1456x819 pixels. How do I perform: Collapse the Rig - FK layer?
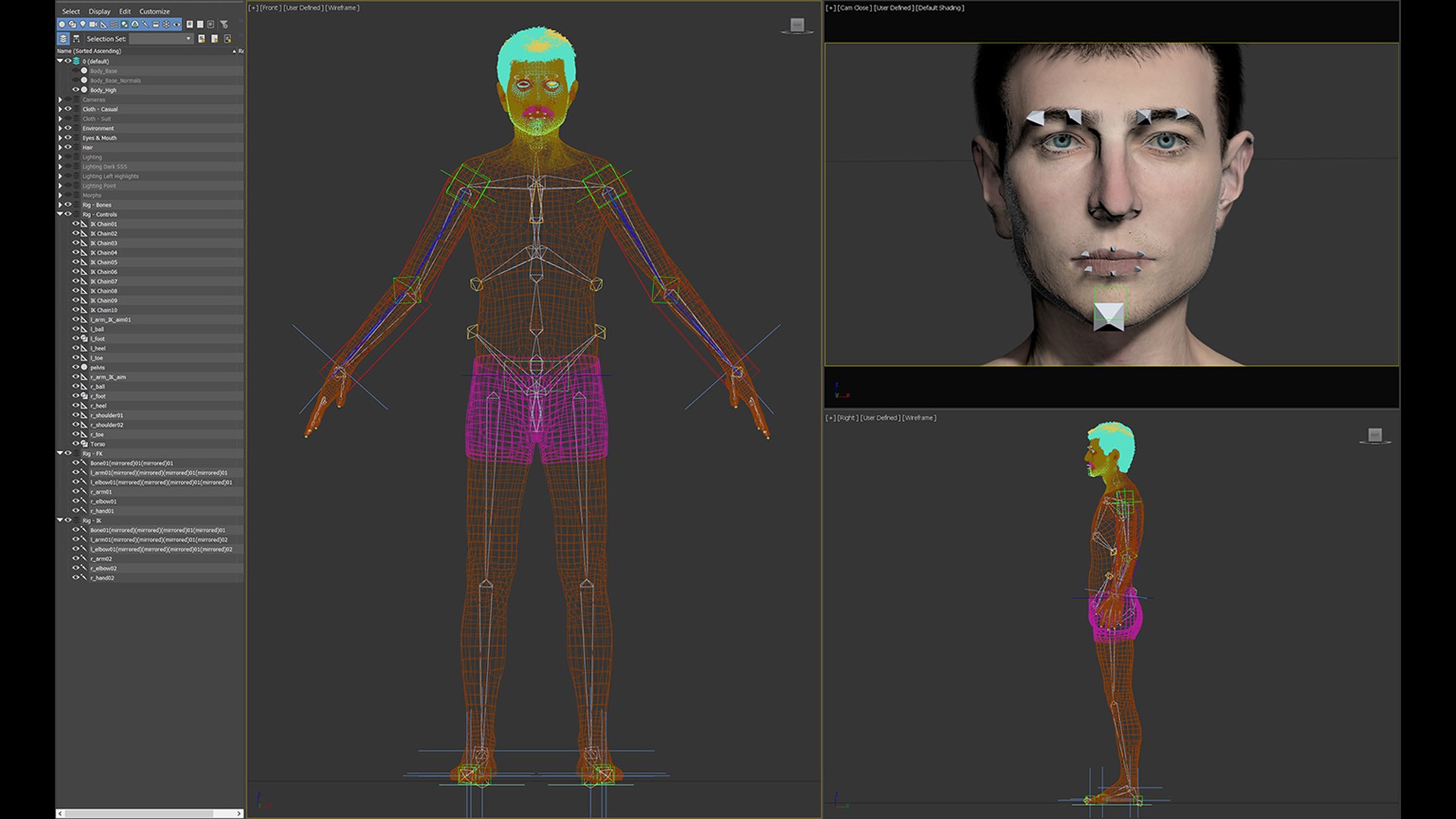click(x=60, y=453)
